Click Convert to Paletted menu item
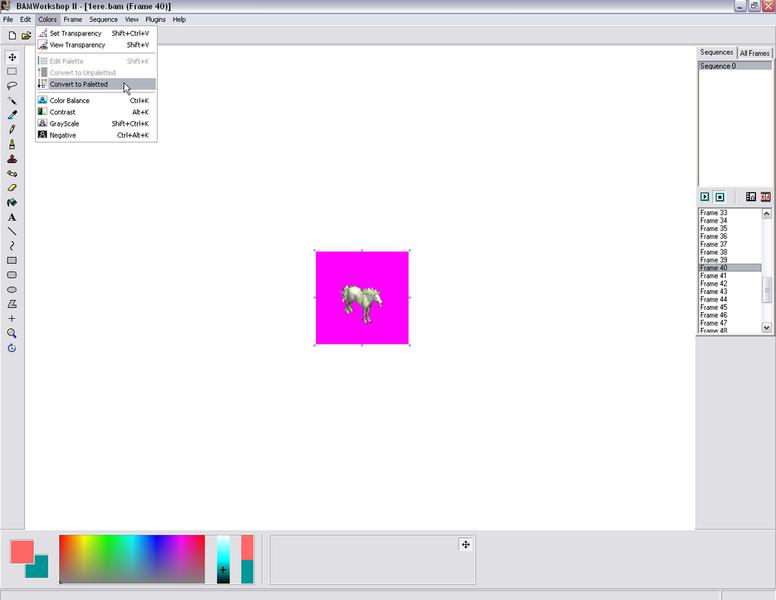Viewport: 776px width, 600px height. click(x=97, y=84)
